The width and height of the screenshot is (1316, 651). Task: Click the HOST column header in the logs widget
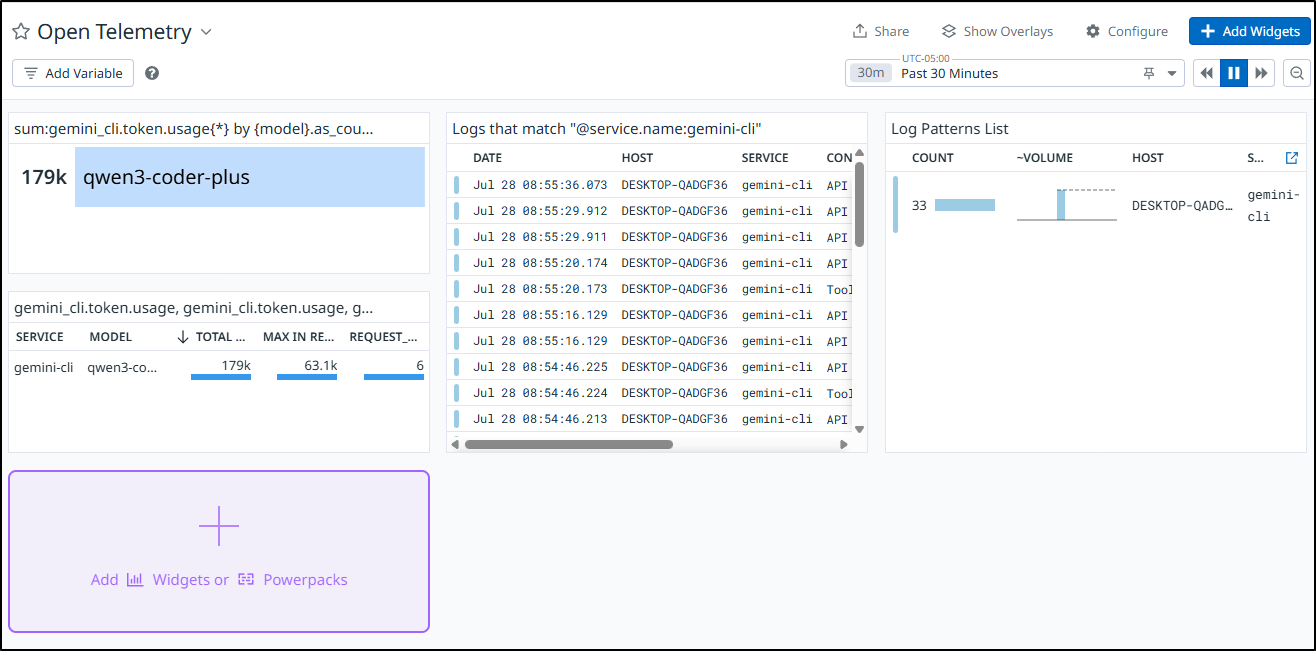(x=636, y=158)
